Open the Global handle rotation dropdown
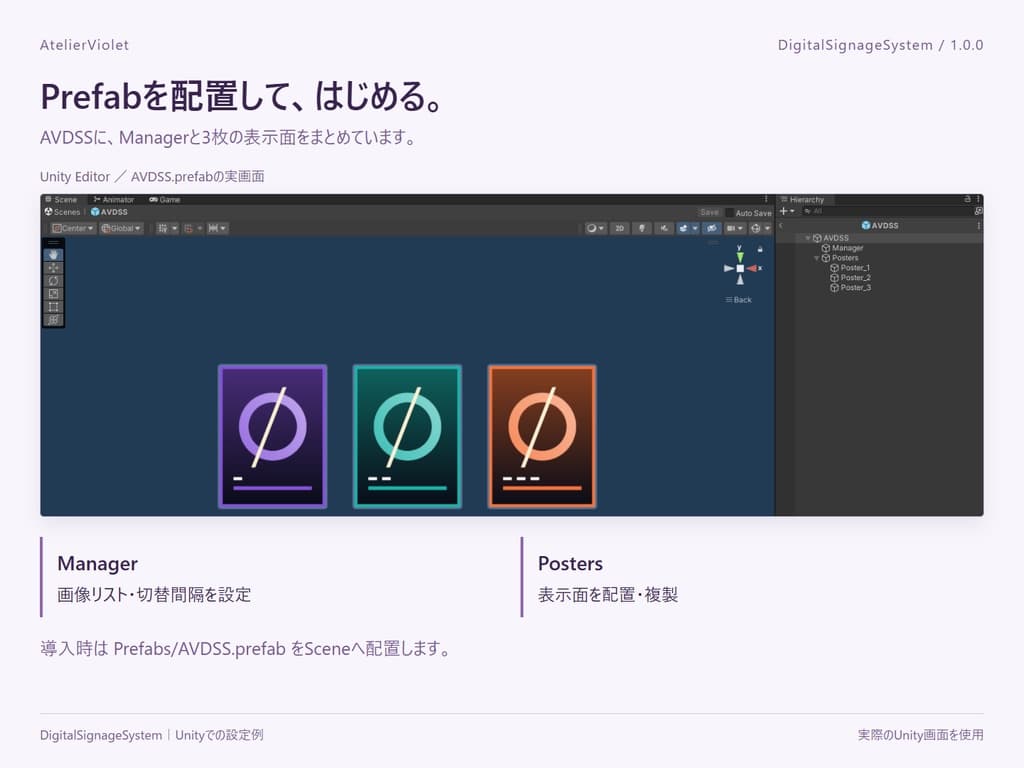This screenshot has height=768, width=1024. point(121,228)
